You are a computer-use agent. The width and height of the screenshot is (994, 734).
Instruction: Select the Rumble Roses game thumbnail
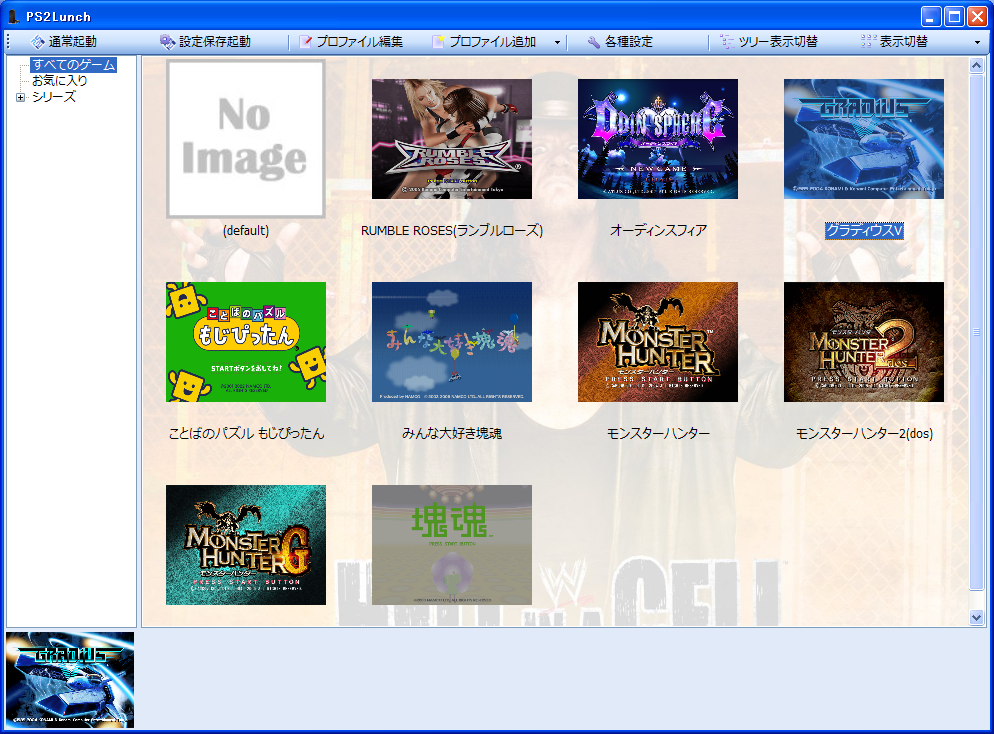pos(452,139)
